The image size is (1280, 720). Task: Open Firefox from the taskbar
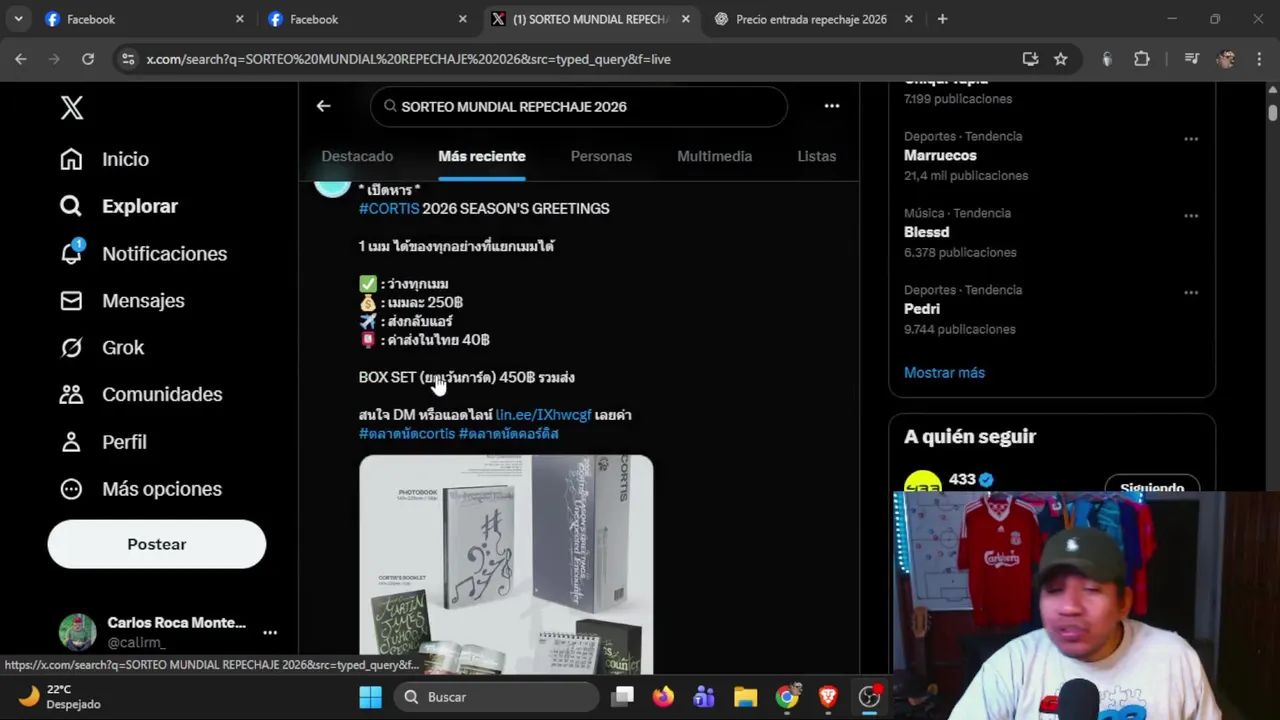pyautogui.click(x=663, y=697)
